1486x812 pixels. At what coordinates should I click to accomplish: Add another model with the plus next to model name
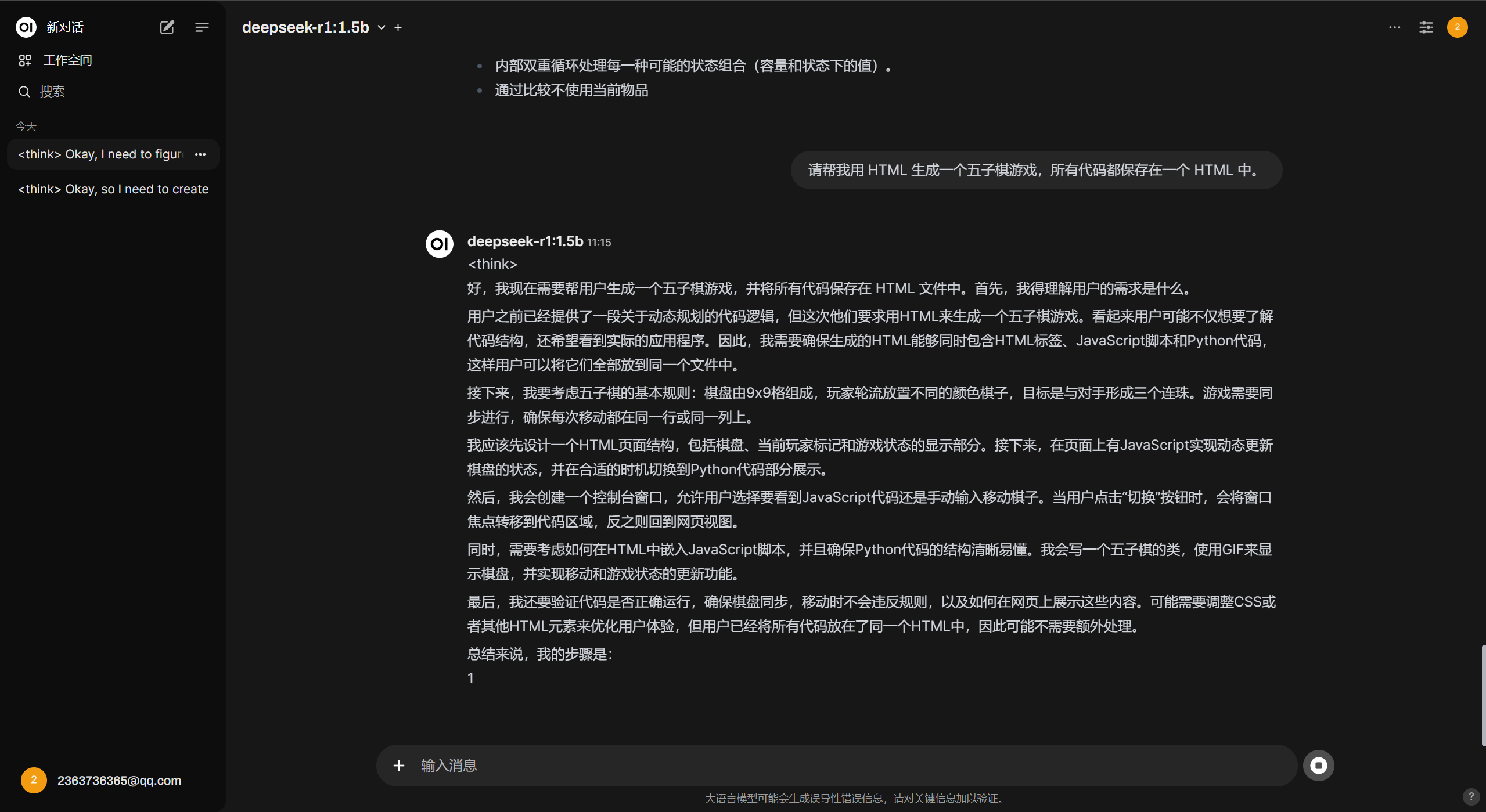pyautogui.click(x=398, y=27)
